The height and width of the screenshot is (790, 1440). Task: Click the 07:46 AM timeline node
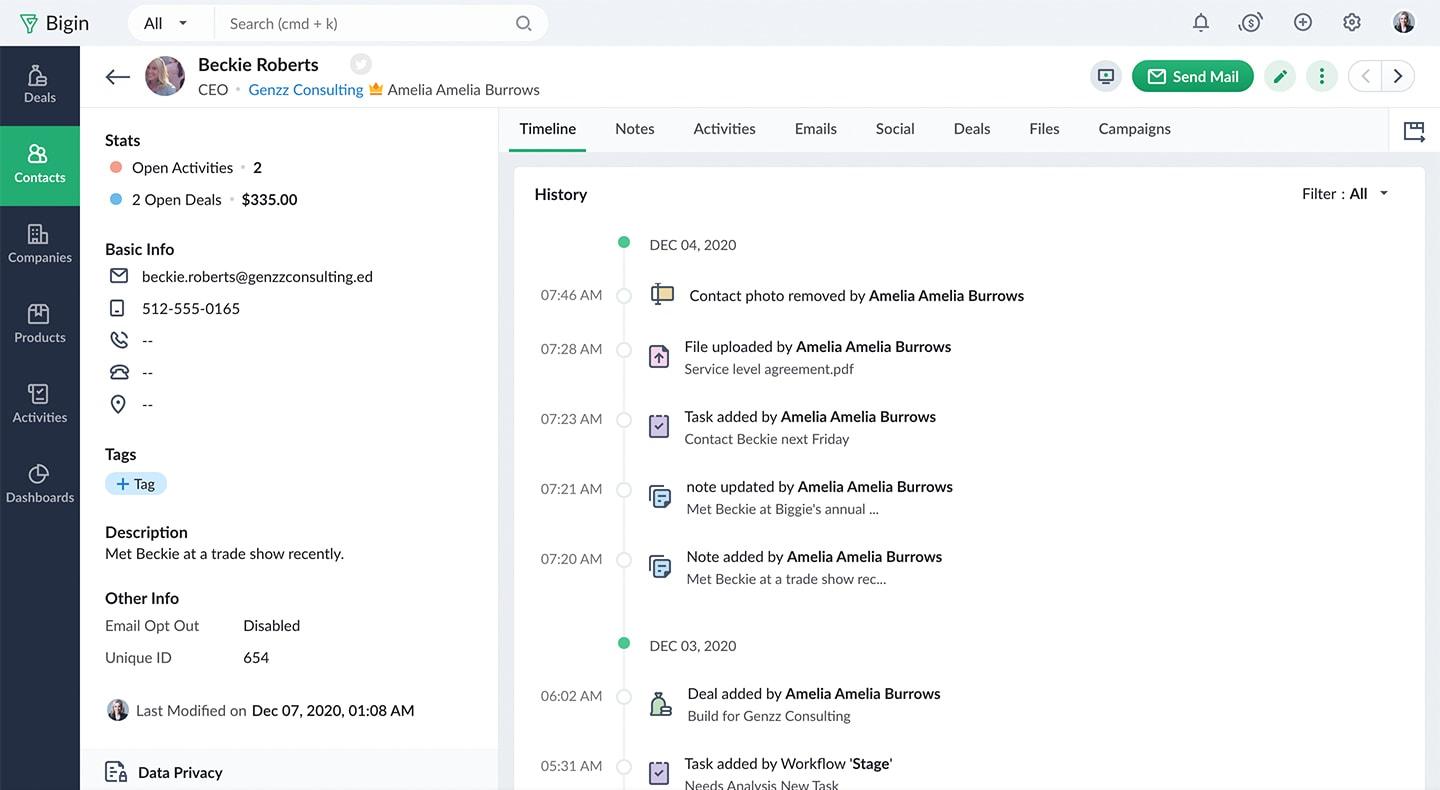(x=624, y=296)
